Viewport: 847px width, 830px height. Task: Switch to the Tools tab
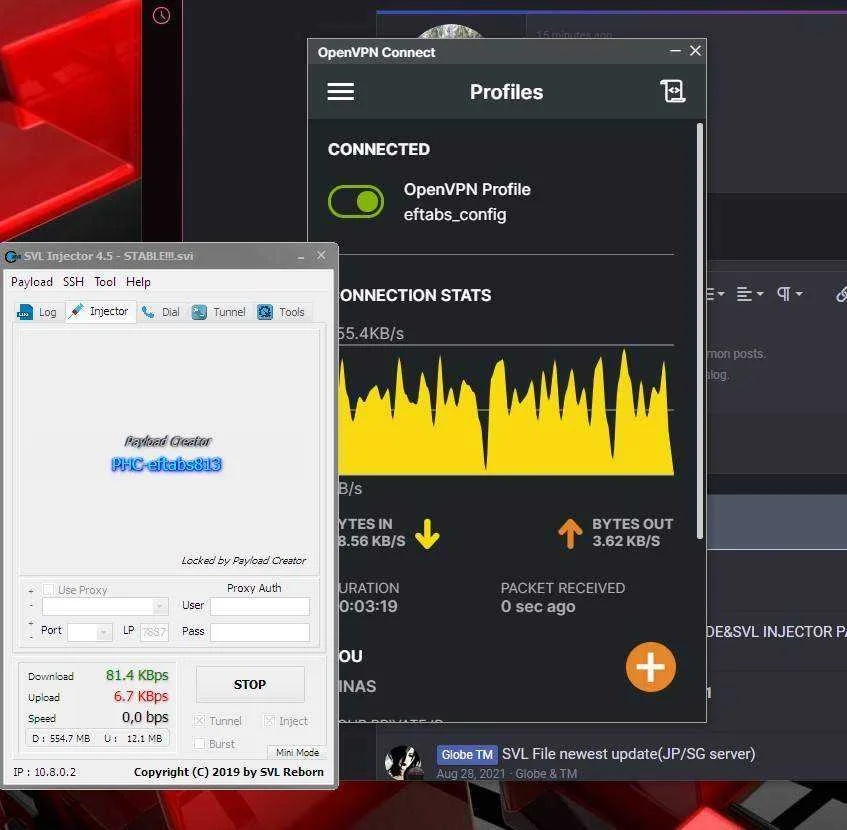point(281,312)
